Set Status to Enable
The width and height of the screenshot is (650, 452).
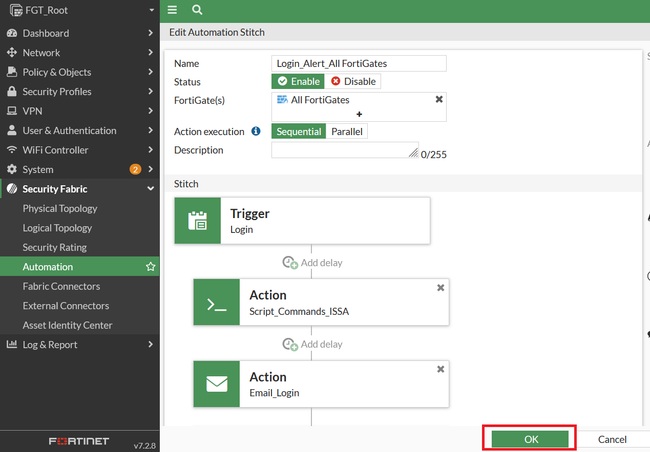point(298,81)
